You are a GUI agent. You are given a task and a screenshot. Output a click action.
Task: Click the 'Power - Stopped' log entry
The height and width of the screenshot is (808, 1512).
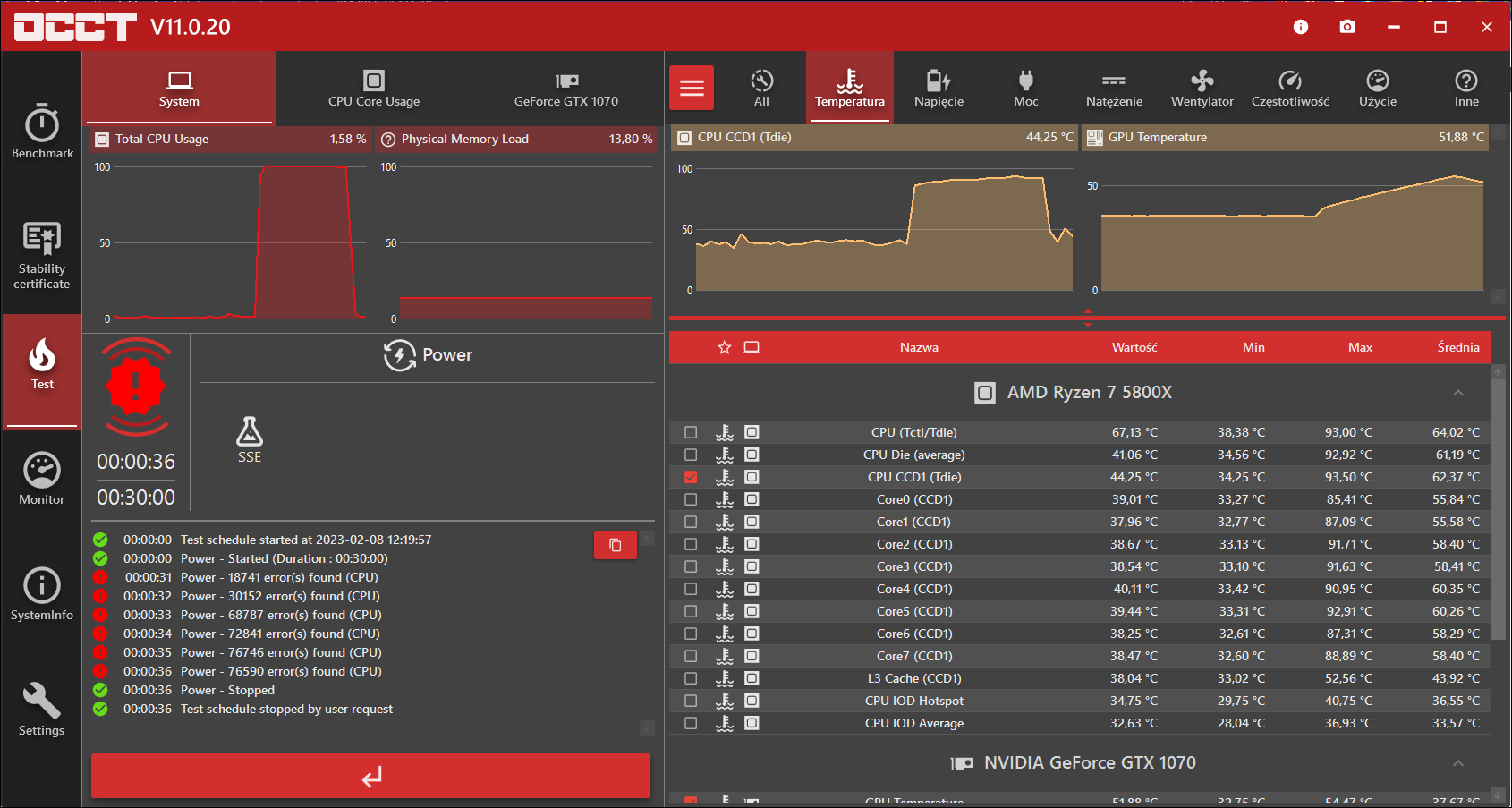click(227, 690)
